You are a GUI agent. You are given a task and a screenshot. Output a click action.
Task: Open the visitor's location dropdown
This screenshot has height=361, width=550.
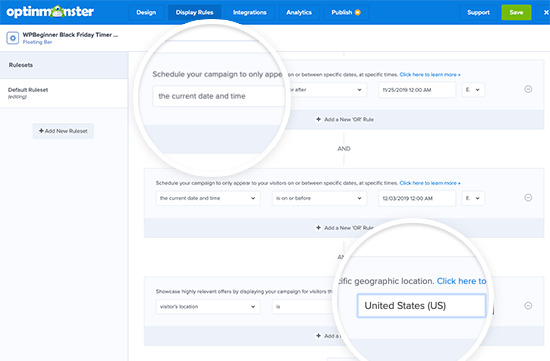pos(208,307)
